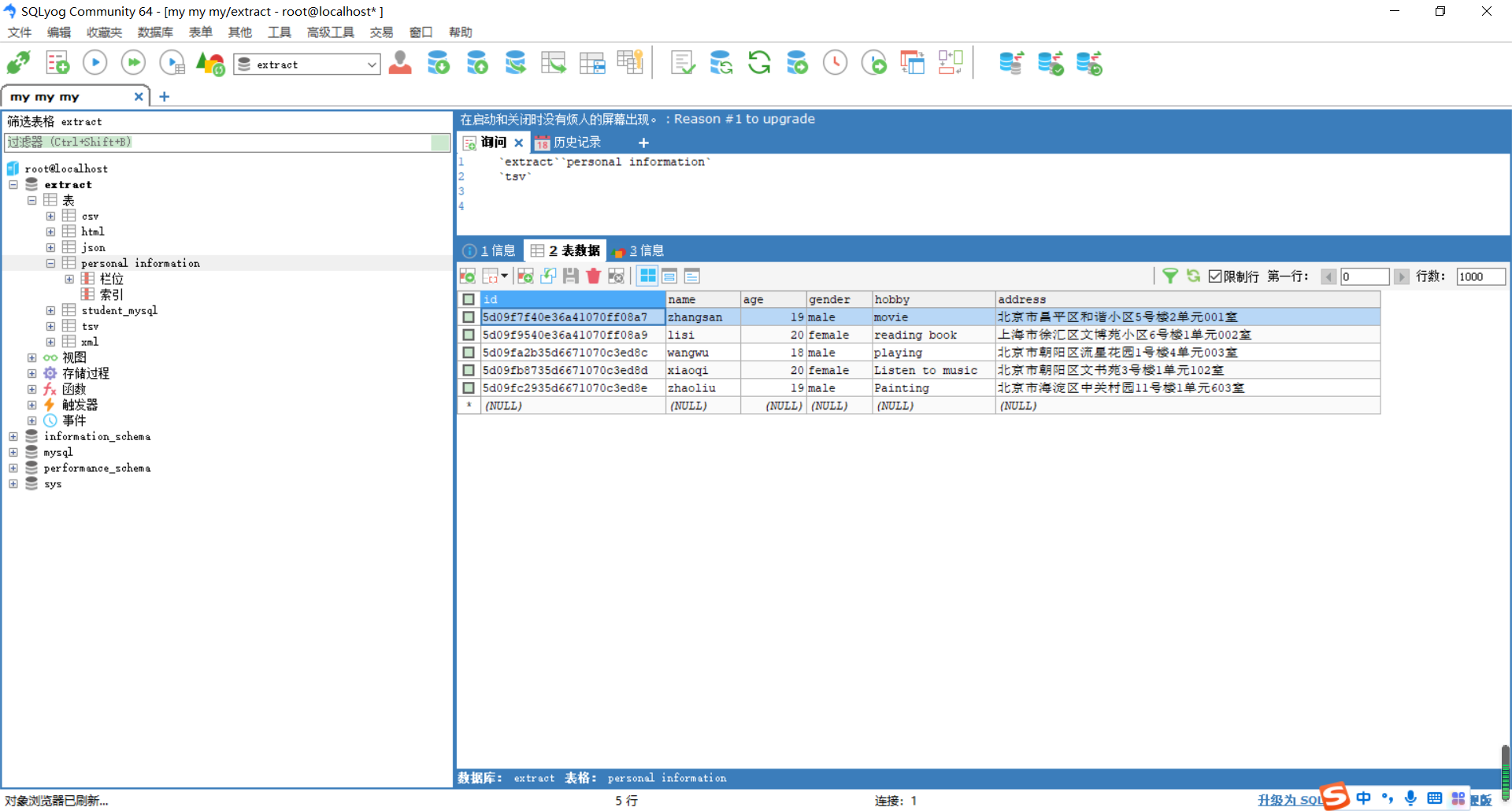Toggle the select-all checkbox in the grid header
1512x811 pixels.
tap(469, 299)
